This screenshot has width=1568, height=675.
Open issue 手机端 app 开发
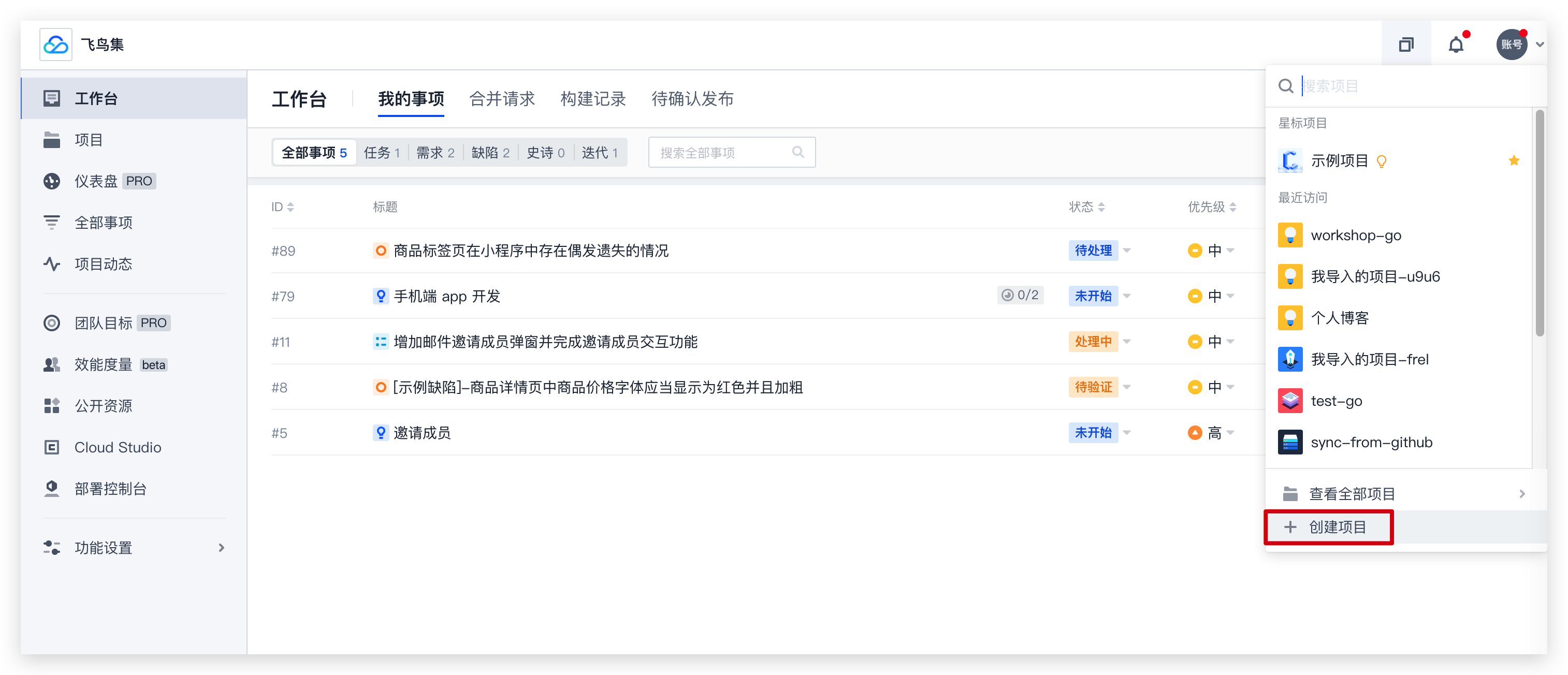pyautogui.click(x=447, y=296)
